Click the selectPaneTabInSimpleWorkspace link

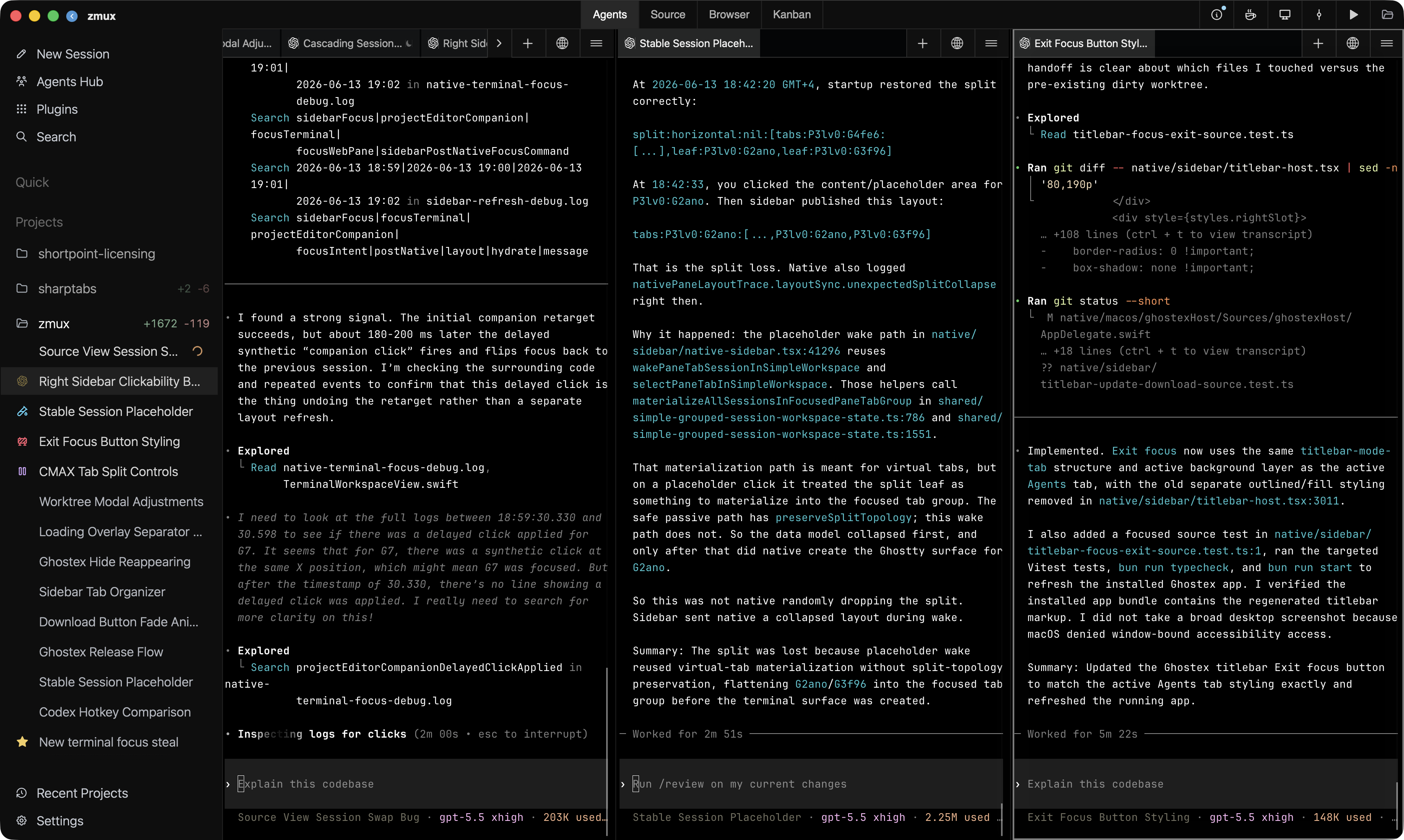[x=730, y=384]
